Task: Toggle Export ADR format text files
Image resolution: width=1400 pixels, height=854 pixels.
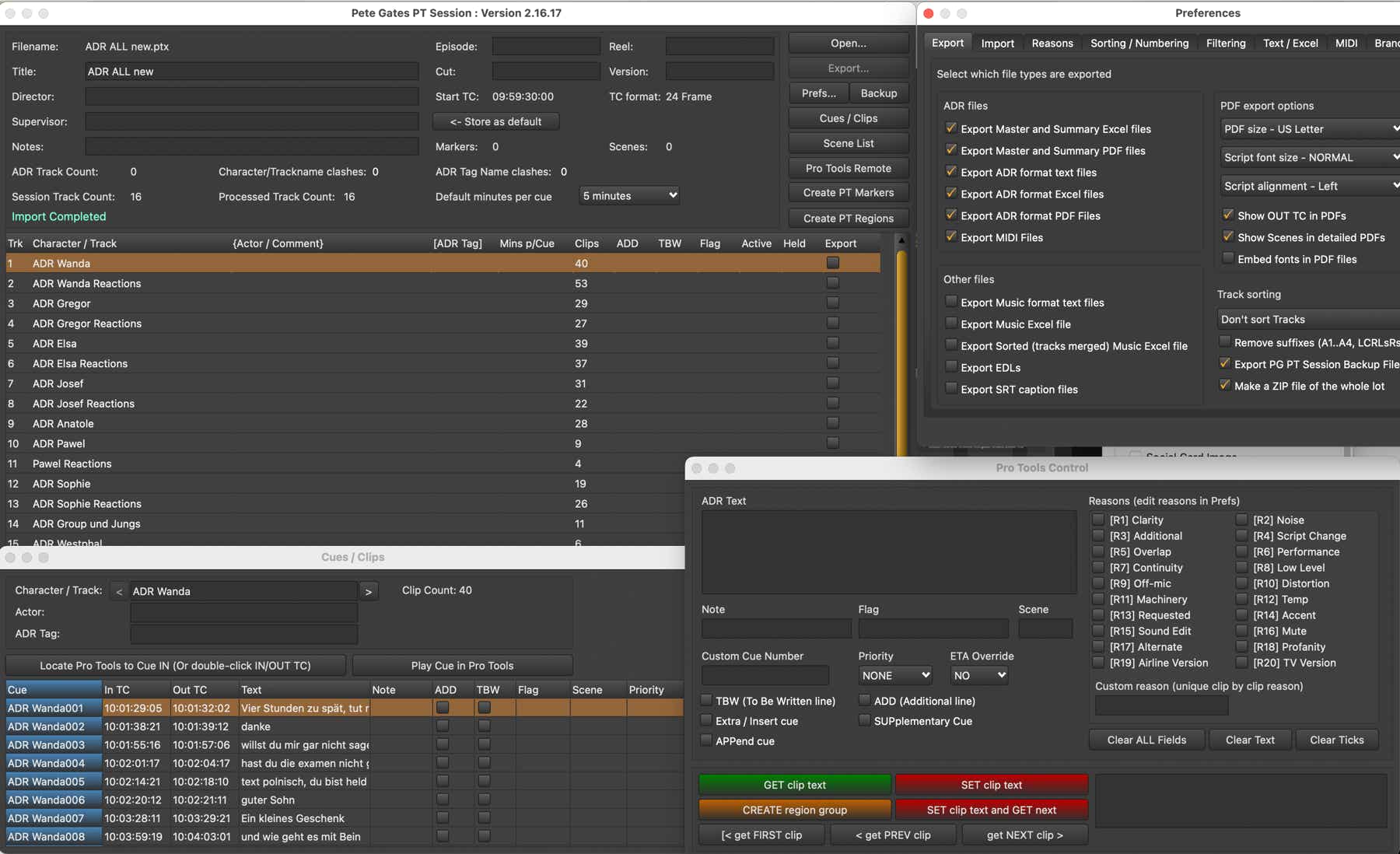Action: coord(950,172)
